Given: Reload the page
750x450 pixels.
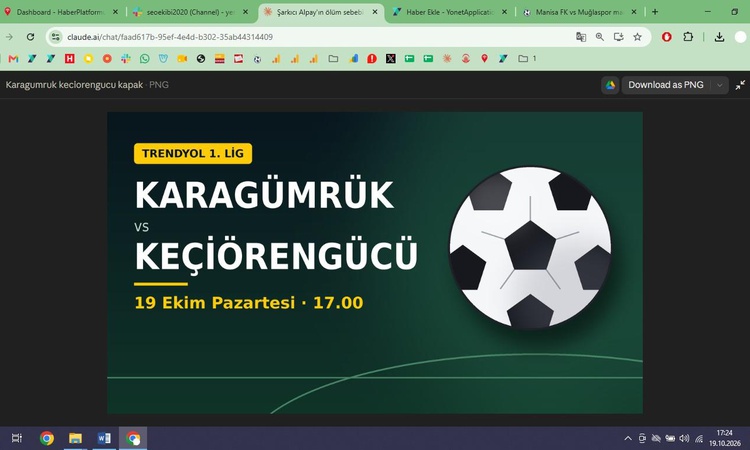Looking at the screenshot, I should [30, 37].
